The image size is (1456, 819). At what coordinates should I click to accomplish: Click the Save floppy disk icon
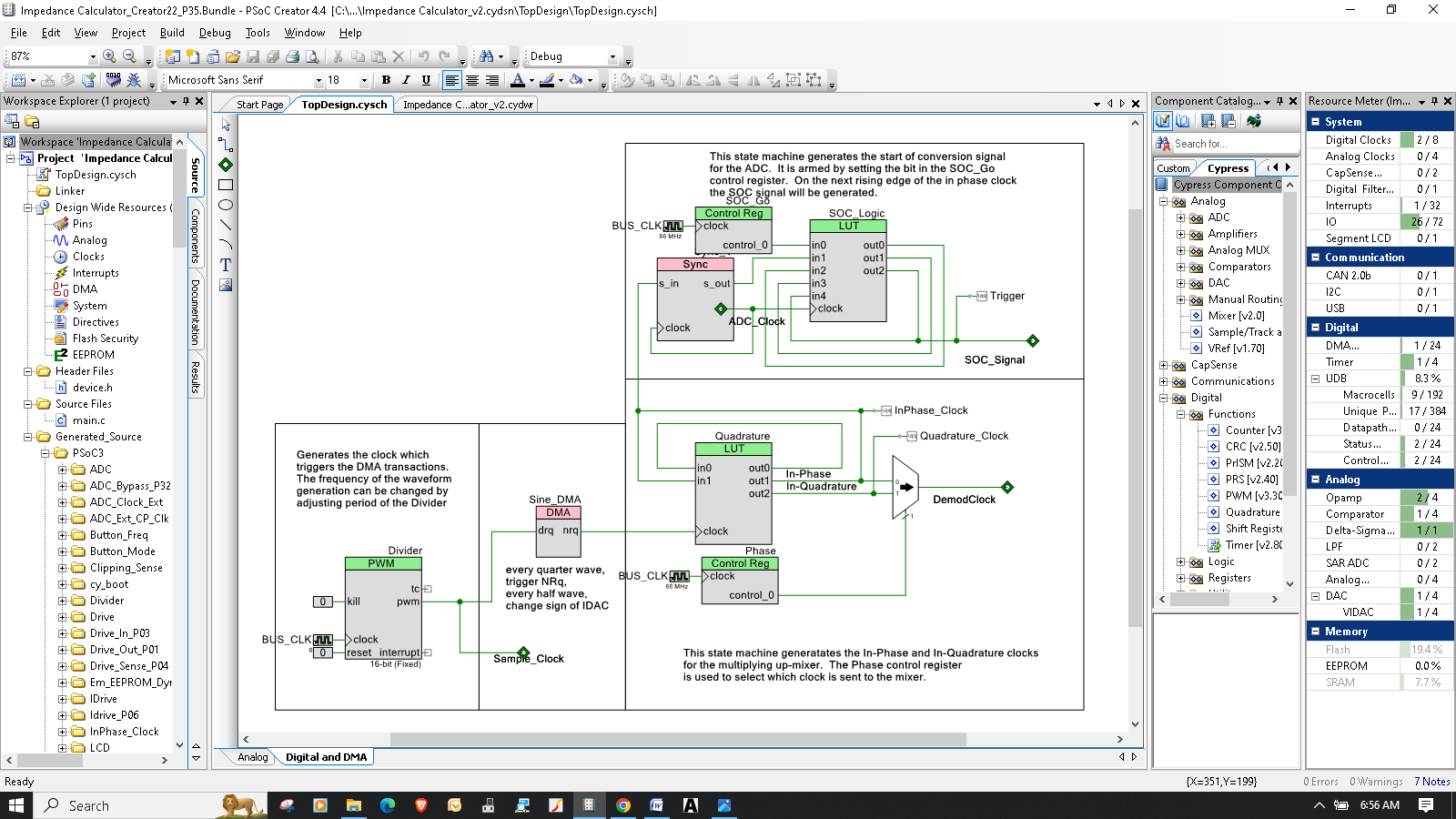[x=253, y=56]
